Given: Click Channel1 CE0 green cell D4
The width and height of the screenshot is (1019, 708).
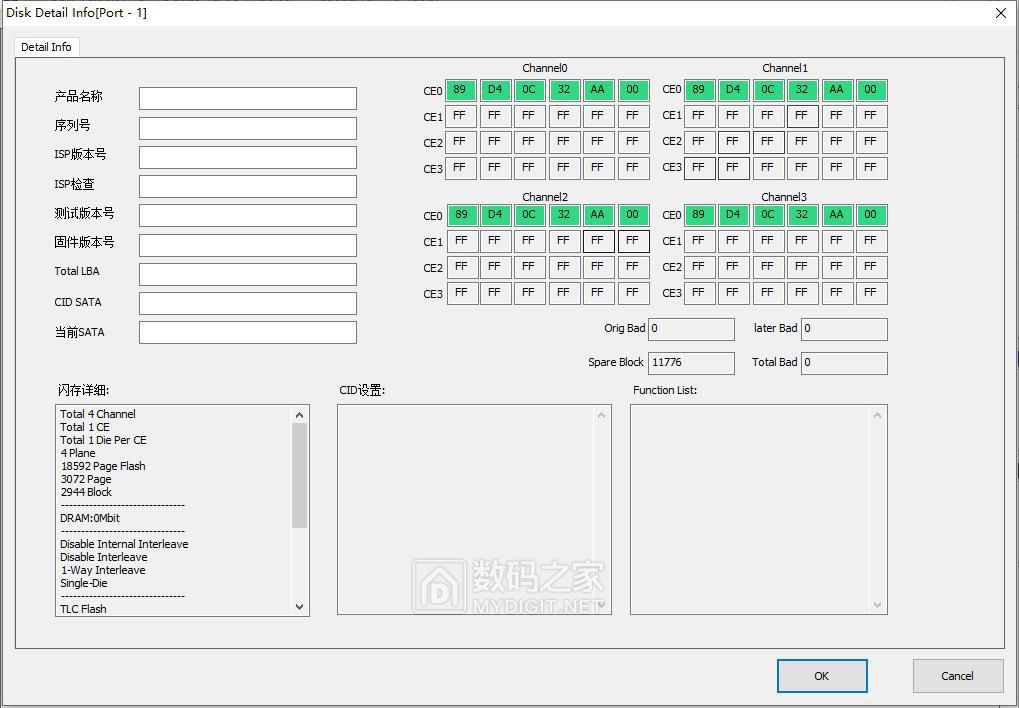Looking at the screenshot, I should tap(733, 90).
